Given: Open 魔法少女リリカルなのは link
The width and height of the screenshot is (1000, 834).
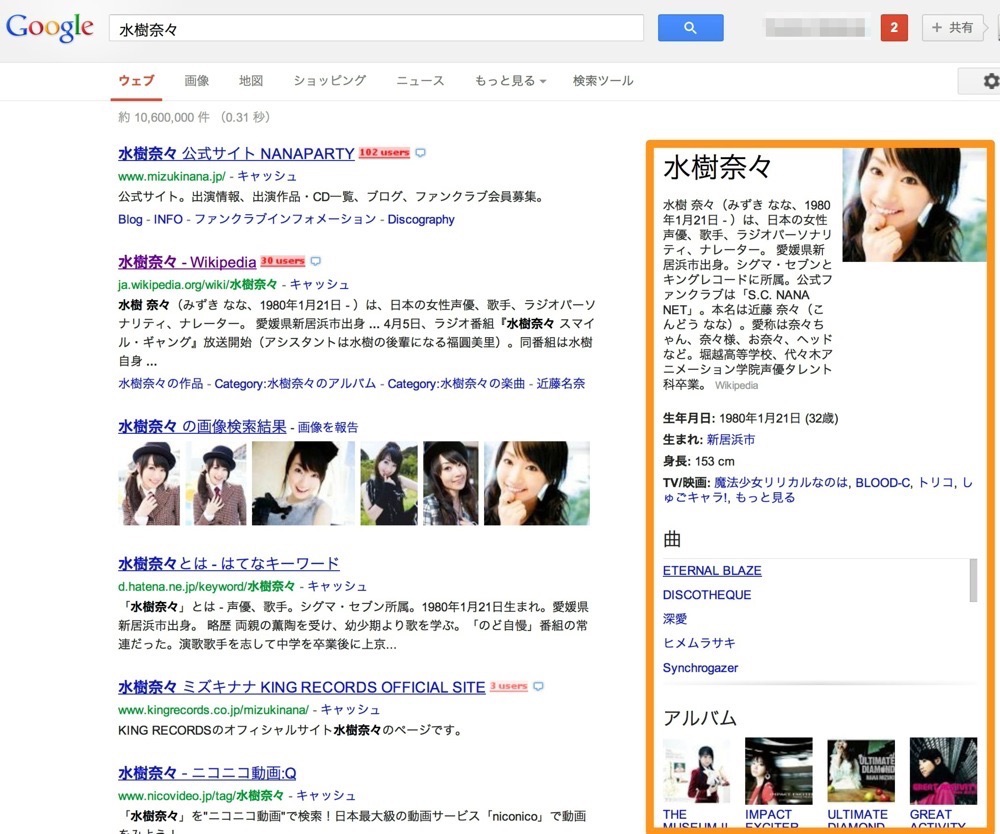Looking at the screenshot, I should pyautogui.click(x=781, y=483).
